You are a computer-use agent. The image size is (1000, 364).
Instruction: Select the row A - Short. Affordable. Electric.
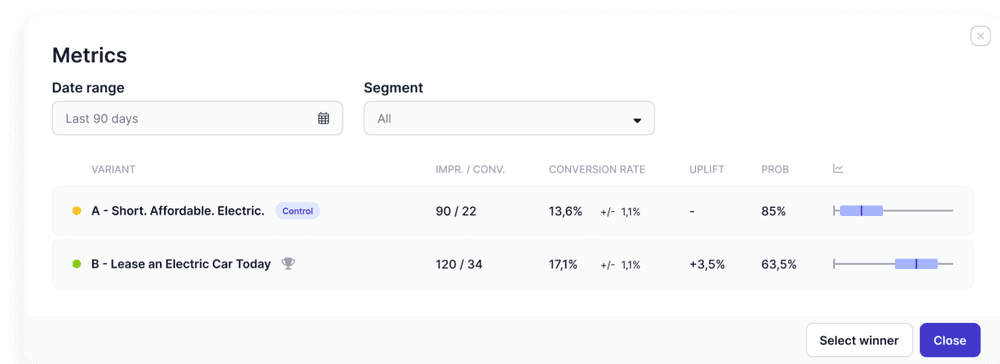tap(512, 211)
